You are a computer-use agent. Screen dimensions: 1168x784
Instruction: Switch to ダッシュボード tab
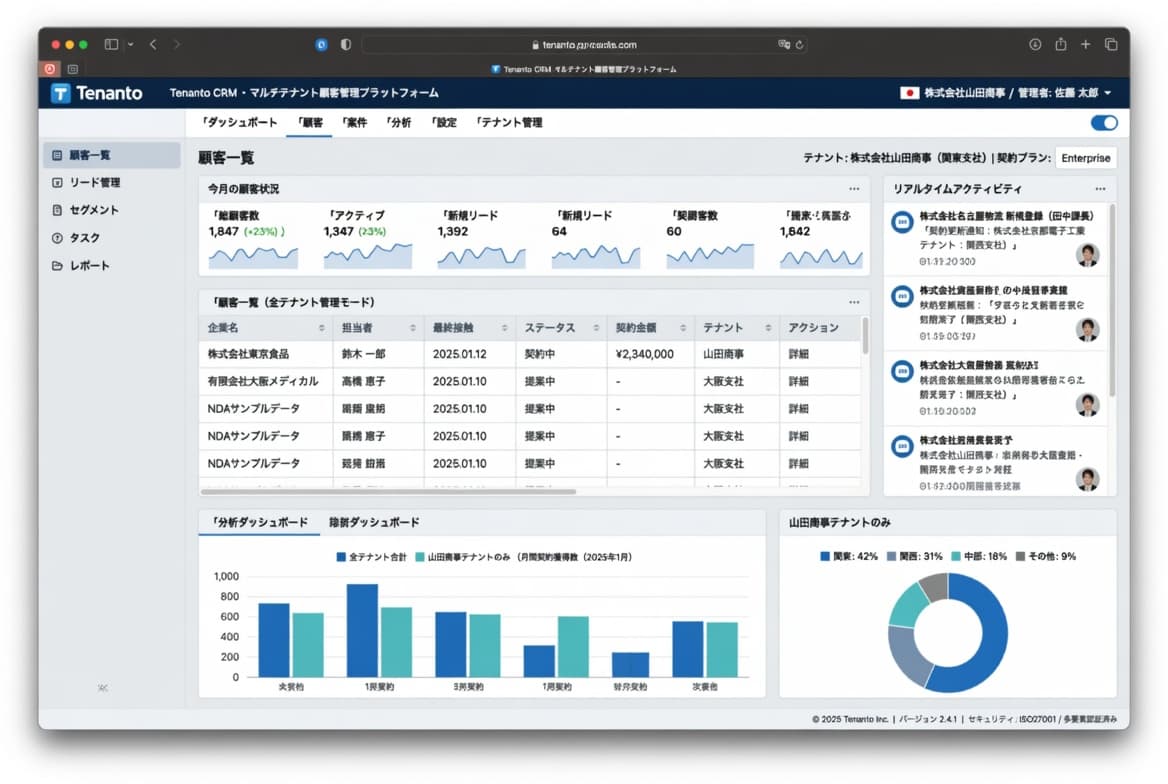click(x=240, y=122)
